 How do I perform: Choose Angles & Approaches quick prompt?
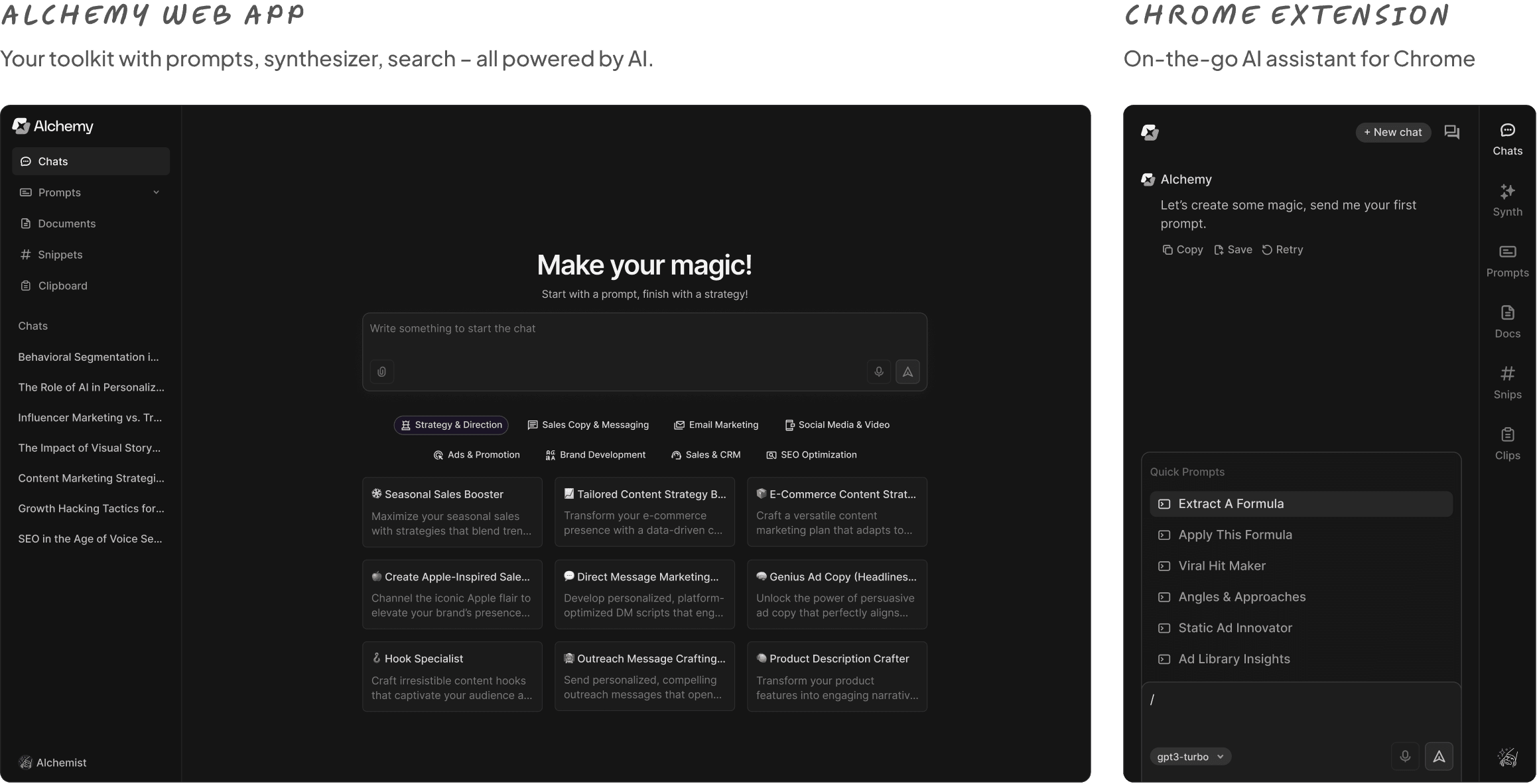1301,597
